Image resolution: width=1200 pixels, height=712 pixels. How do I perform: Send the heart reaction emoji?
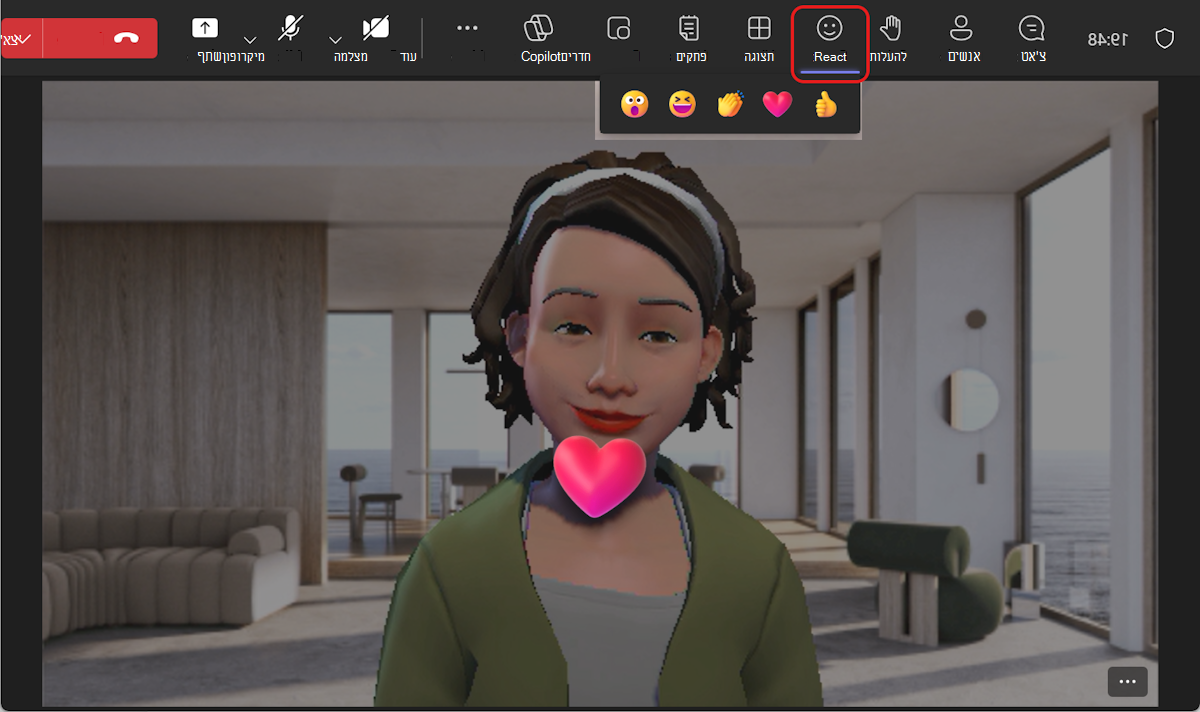point(777,104)
